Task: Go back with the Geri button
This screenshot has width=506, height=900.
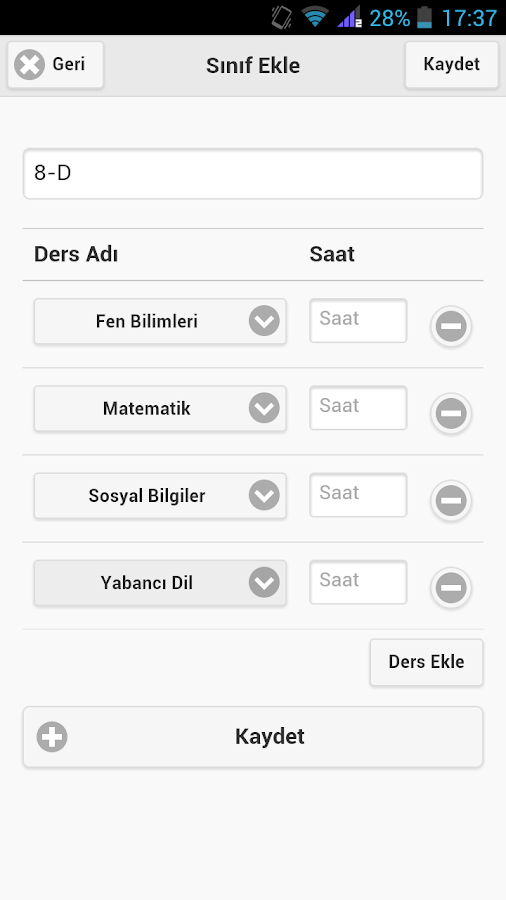Action: coord(56,64)
